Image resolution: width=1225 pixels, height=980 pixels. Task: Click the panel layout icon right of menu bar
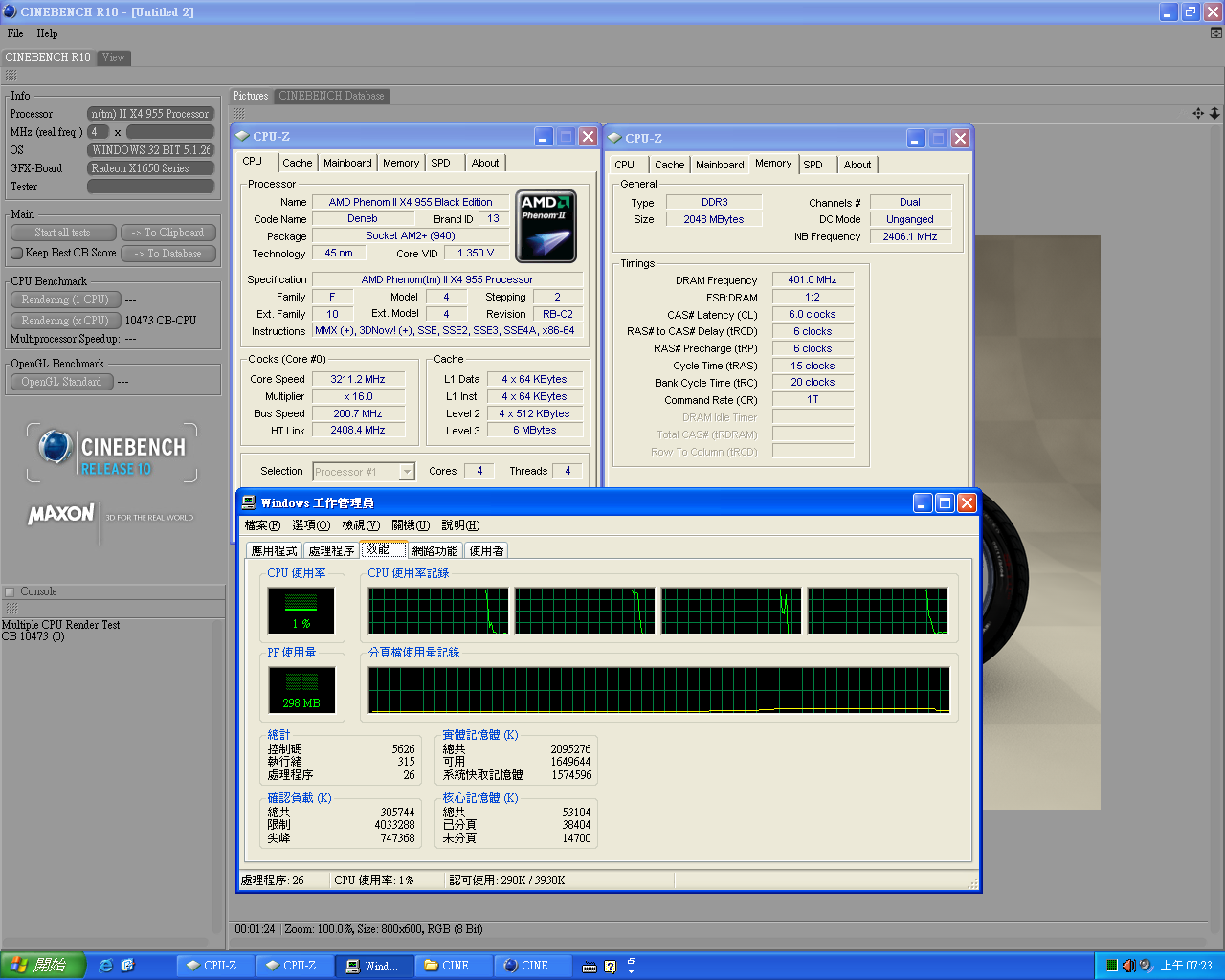(x=1216, y=33)
